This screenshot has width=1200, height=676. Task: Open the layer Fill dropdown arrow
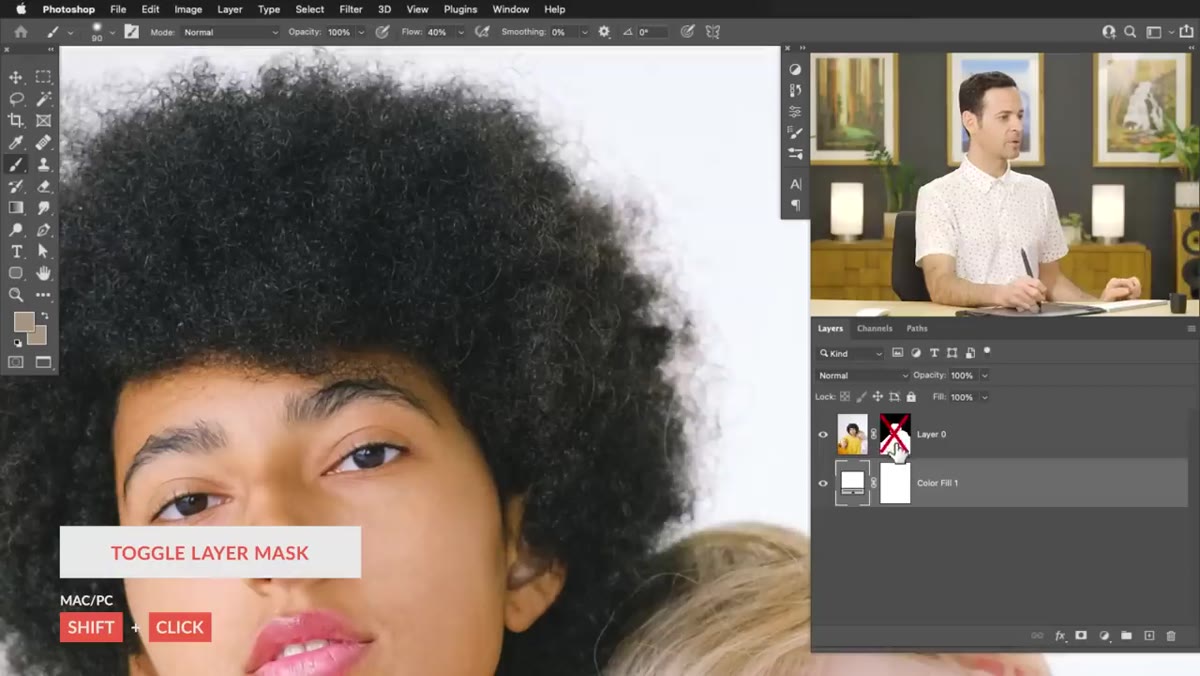[x=984, y=397]
